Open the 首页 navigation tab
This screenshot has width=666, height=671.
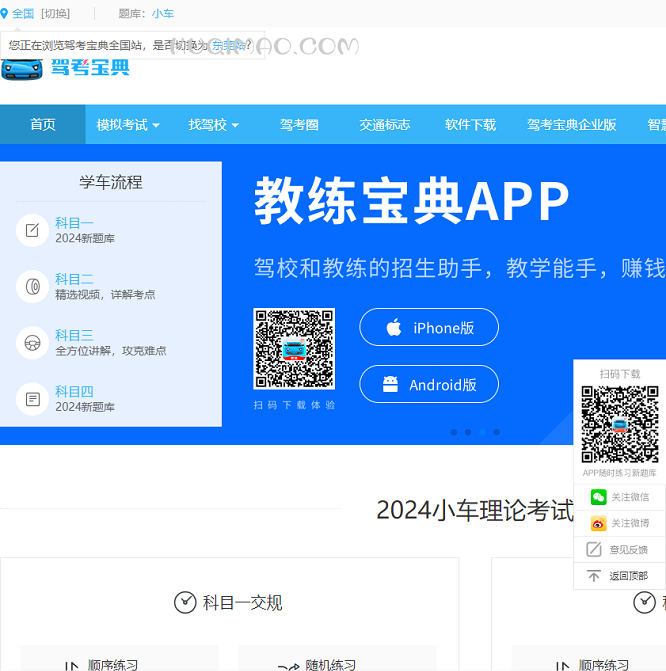(x=43, y=125)
